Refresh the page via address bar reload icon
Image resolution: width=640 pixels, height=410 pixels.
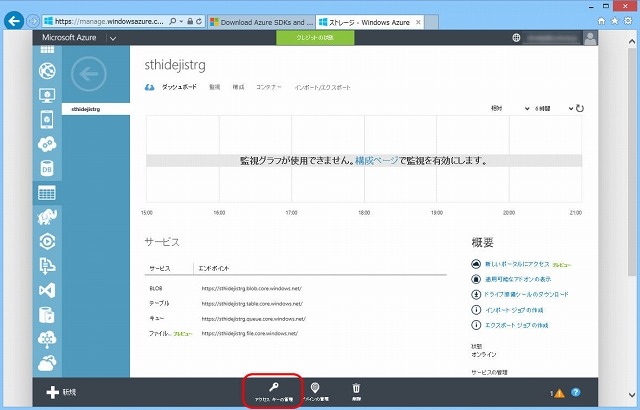point(199,21)
